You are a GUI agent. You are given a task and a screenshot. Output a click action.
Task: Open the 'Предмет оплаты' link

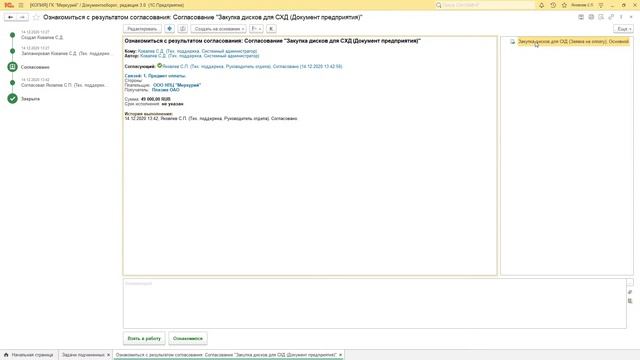[164, 76]
